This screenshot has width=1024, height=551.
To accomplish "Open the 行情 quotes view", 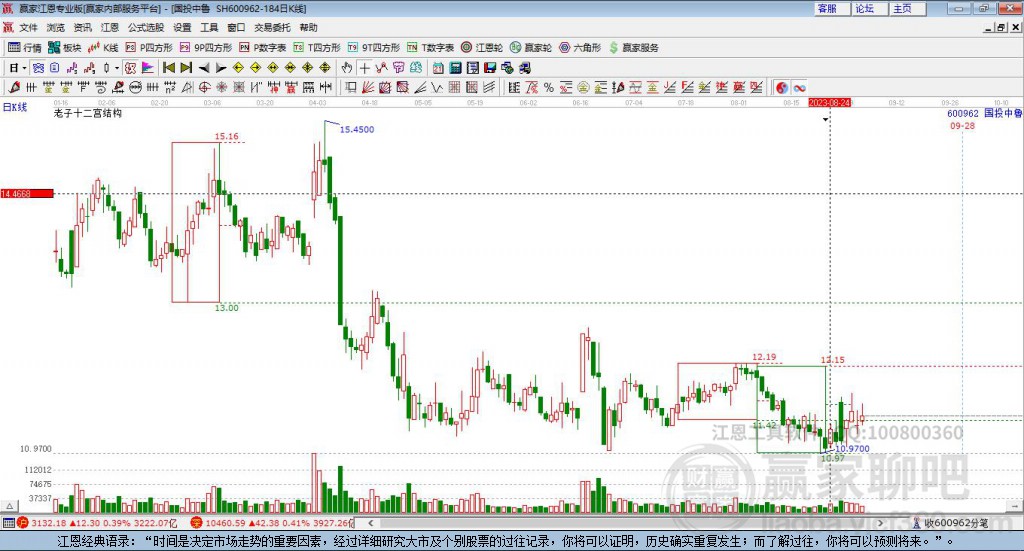I will coord(24,48).
